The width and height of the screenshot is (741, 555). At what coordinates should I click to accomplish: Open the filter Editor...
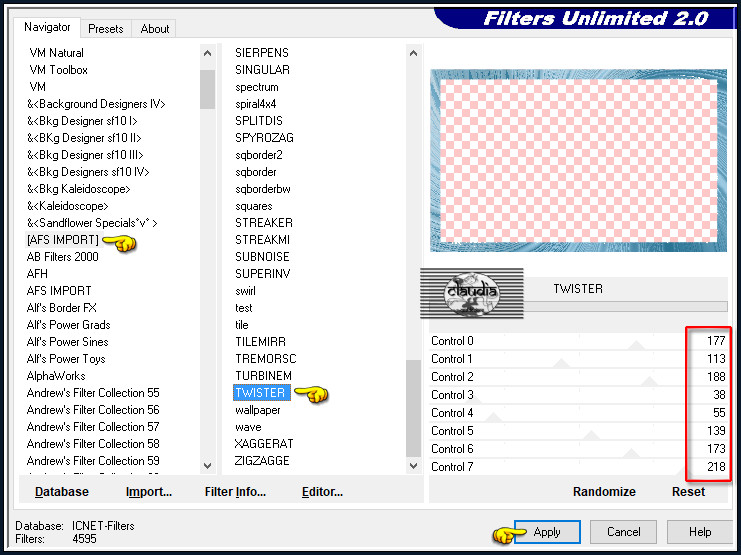(322, 492)
